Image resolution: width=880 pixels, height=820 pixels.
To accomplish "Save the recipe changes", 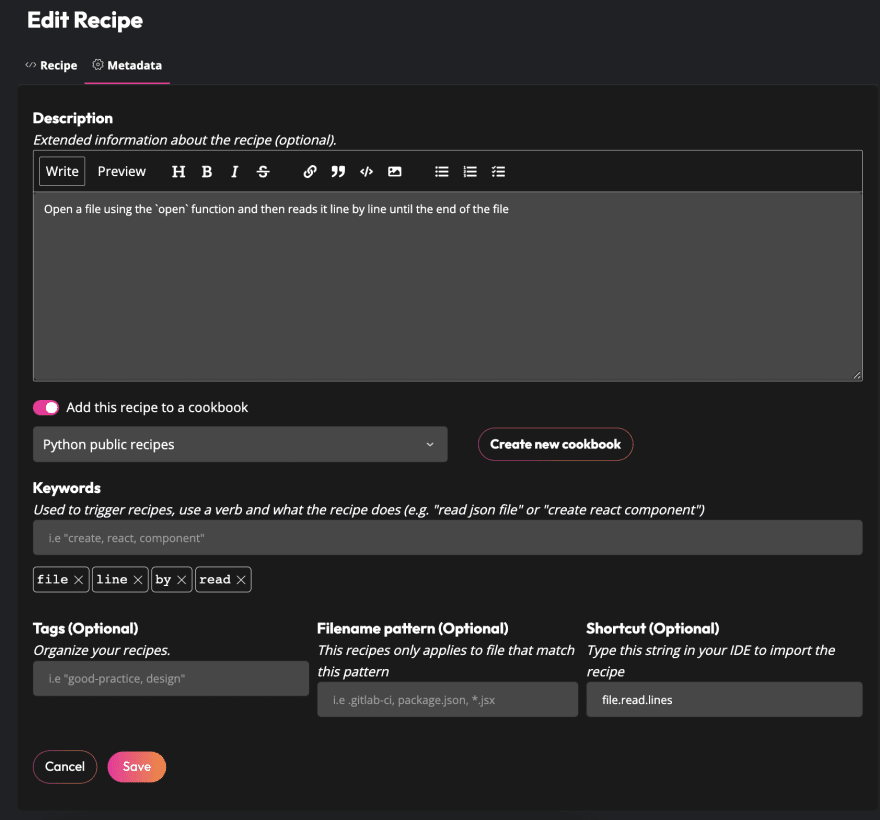I will click(x=137, y=767).
